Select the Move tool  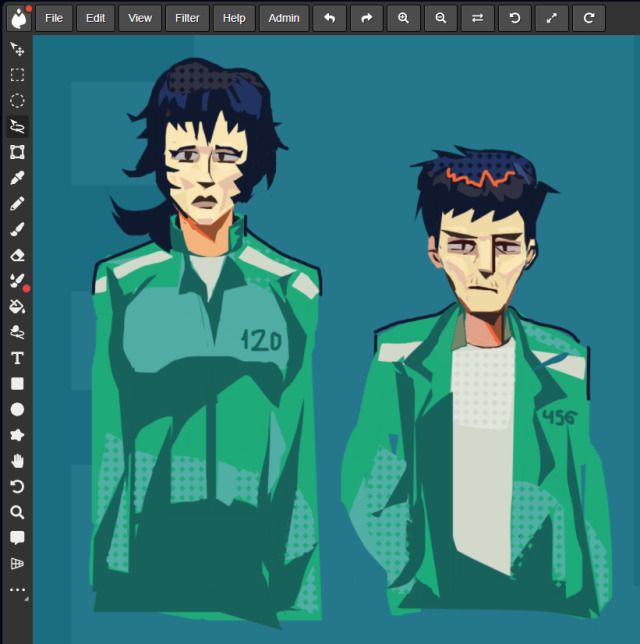17,49
